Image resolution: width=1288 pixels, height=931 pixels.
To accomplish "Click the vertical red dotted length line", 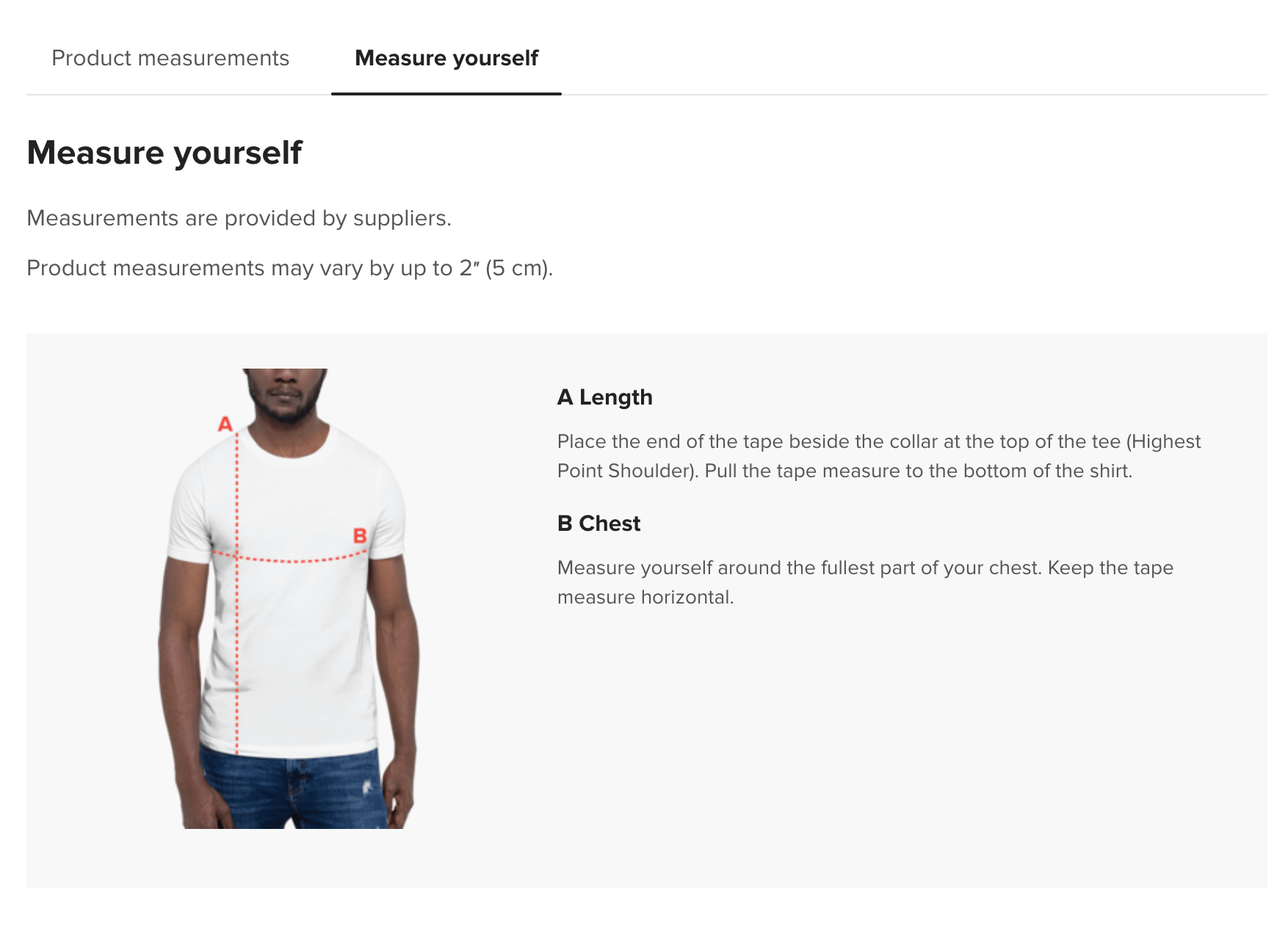I will [237, 646].
